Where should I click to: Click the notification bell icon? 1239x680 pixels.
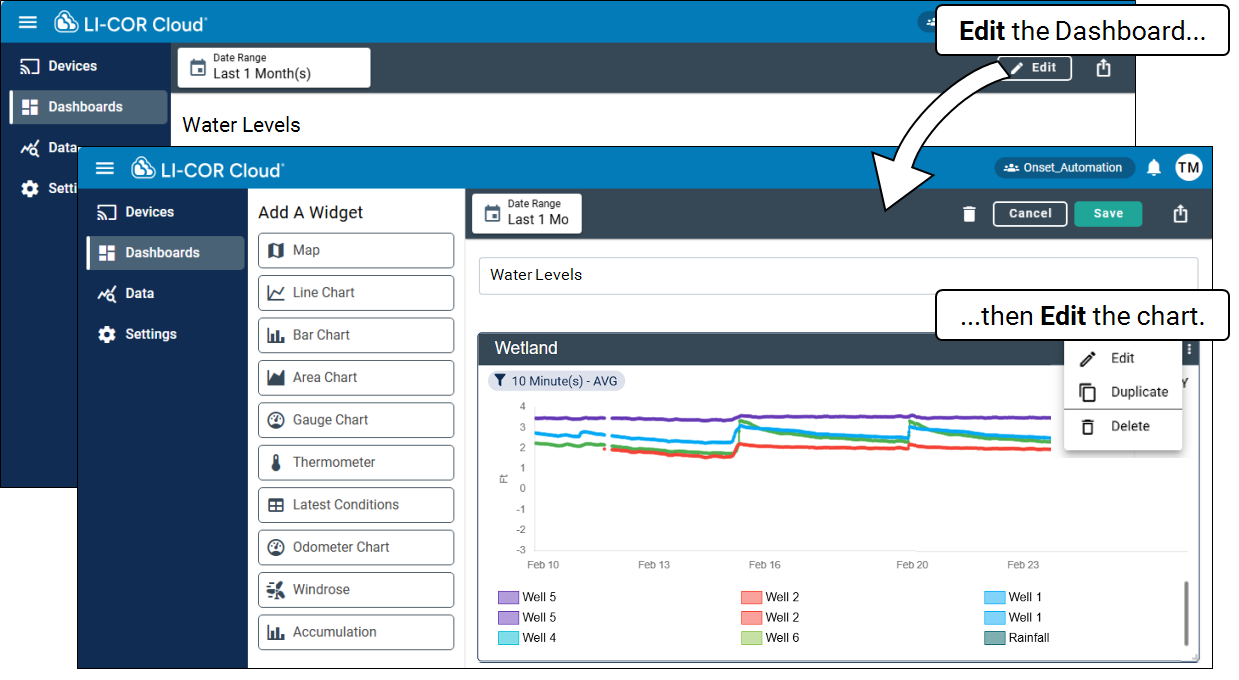(1154, 168)
